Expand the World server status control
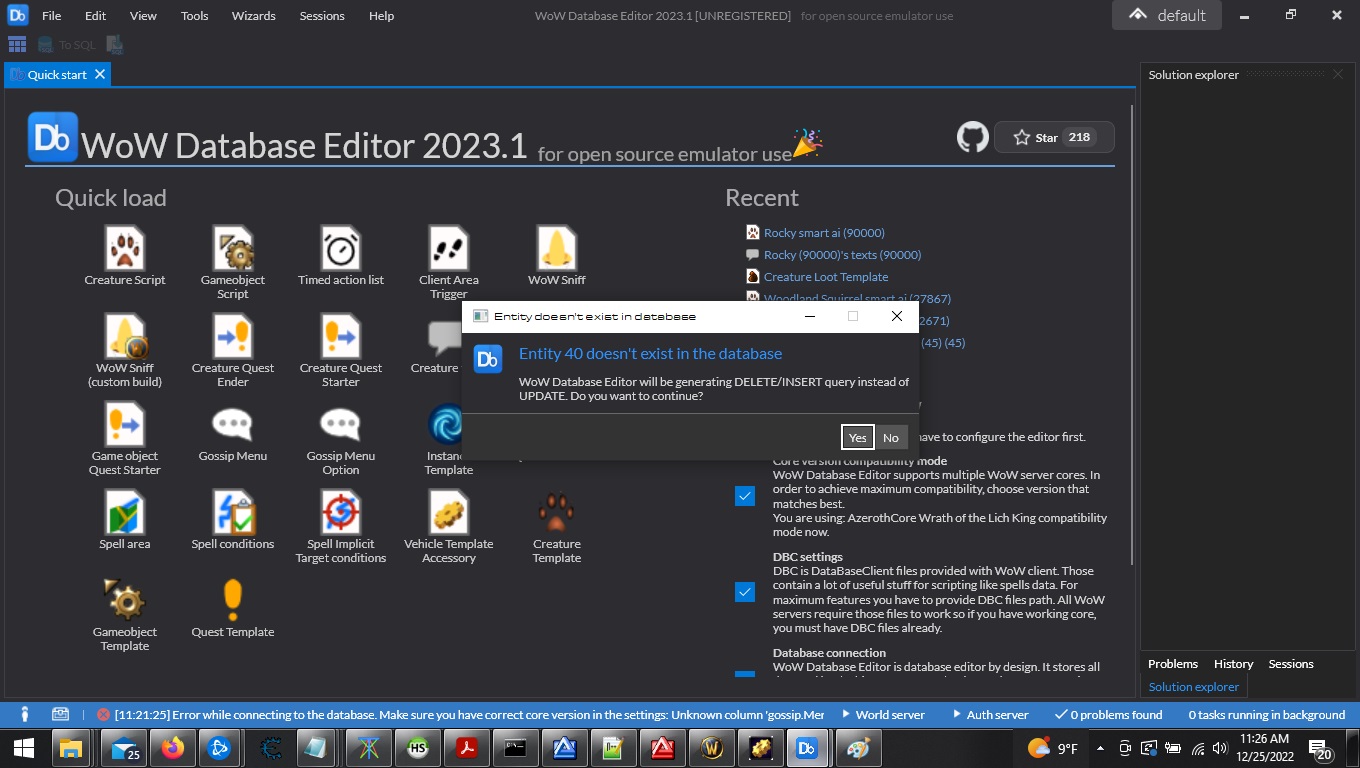 click(883, 714)
